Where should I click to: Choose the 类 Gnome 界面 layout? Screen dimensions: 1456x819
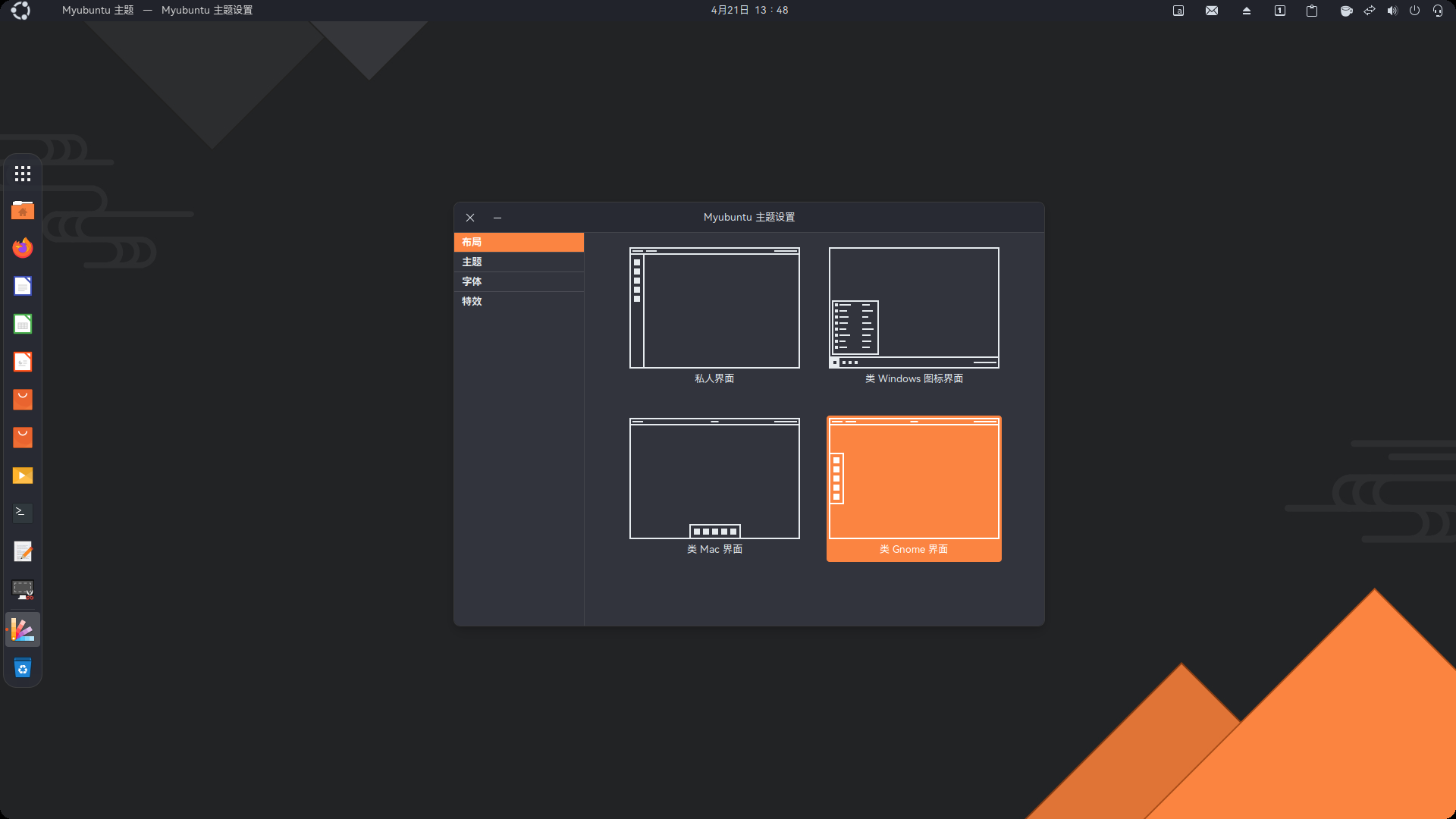[x=914, y=488]
